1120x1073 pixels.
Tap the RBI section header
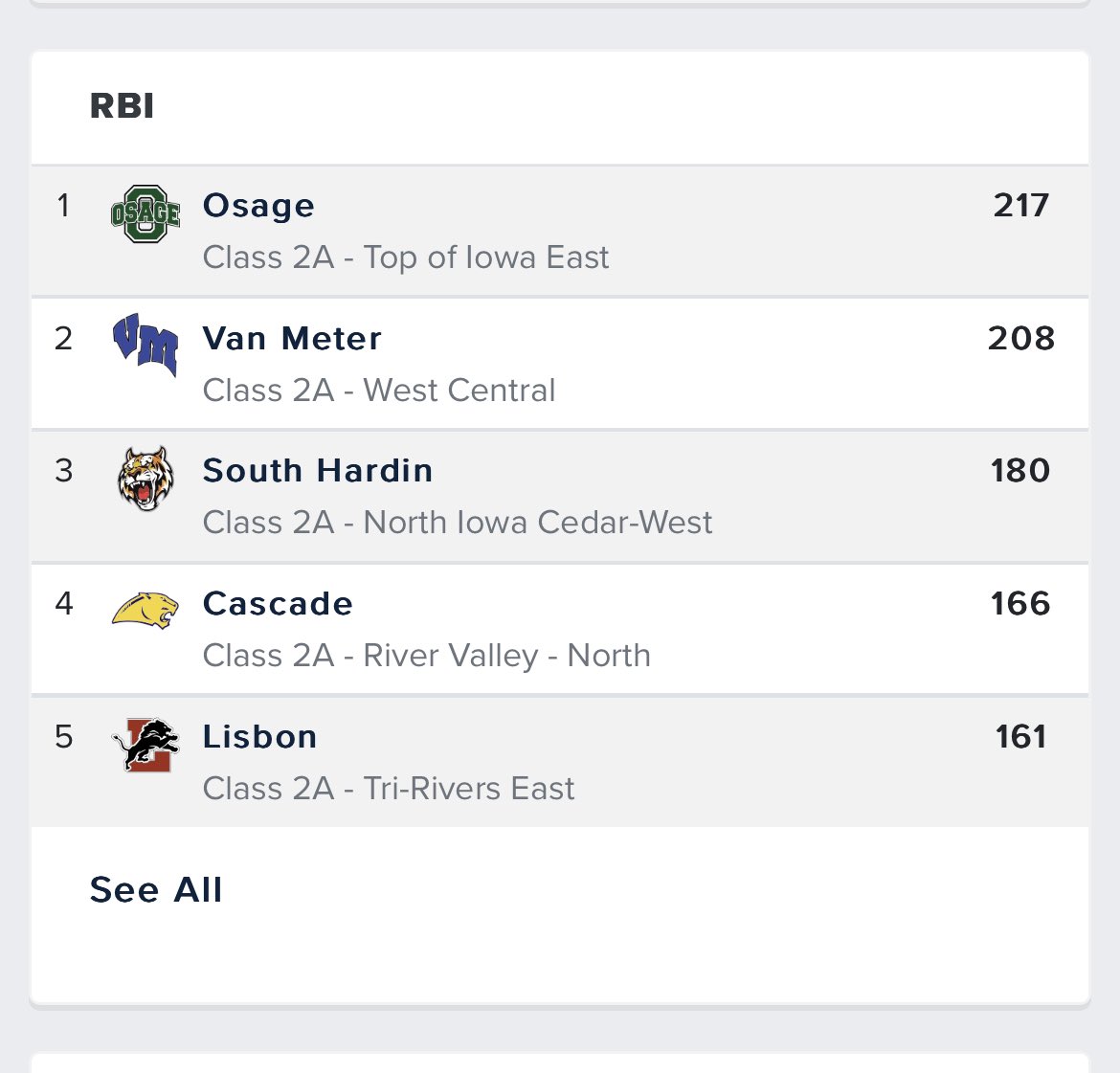pos(123,106)
